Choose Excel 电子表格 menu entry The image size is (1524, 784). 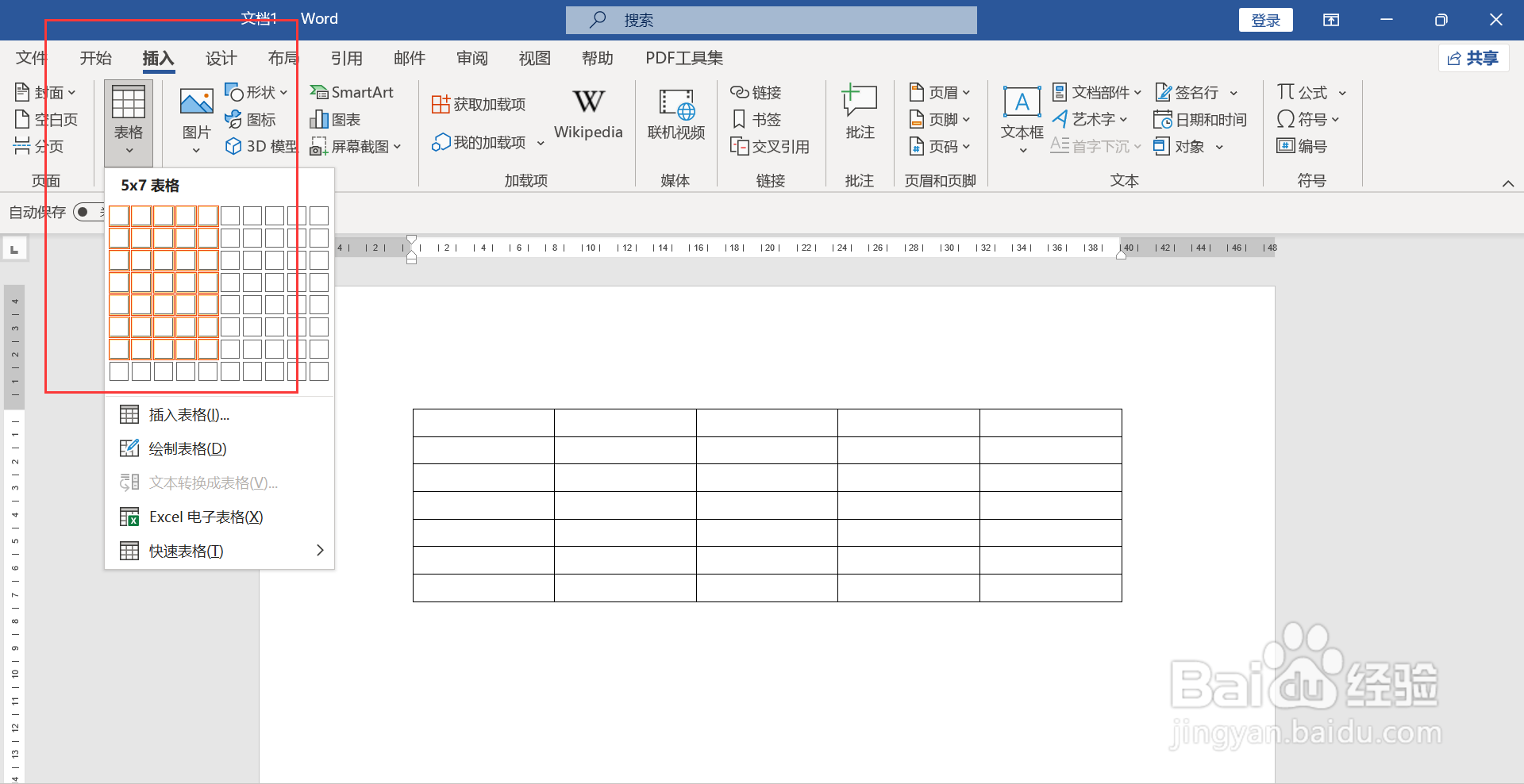click(x=219, y=517)
